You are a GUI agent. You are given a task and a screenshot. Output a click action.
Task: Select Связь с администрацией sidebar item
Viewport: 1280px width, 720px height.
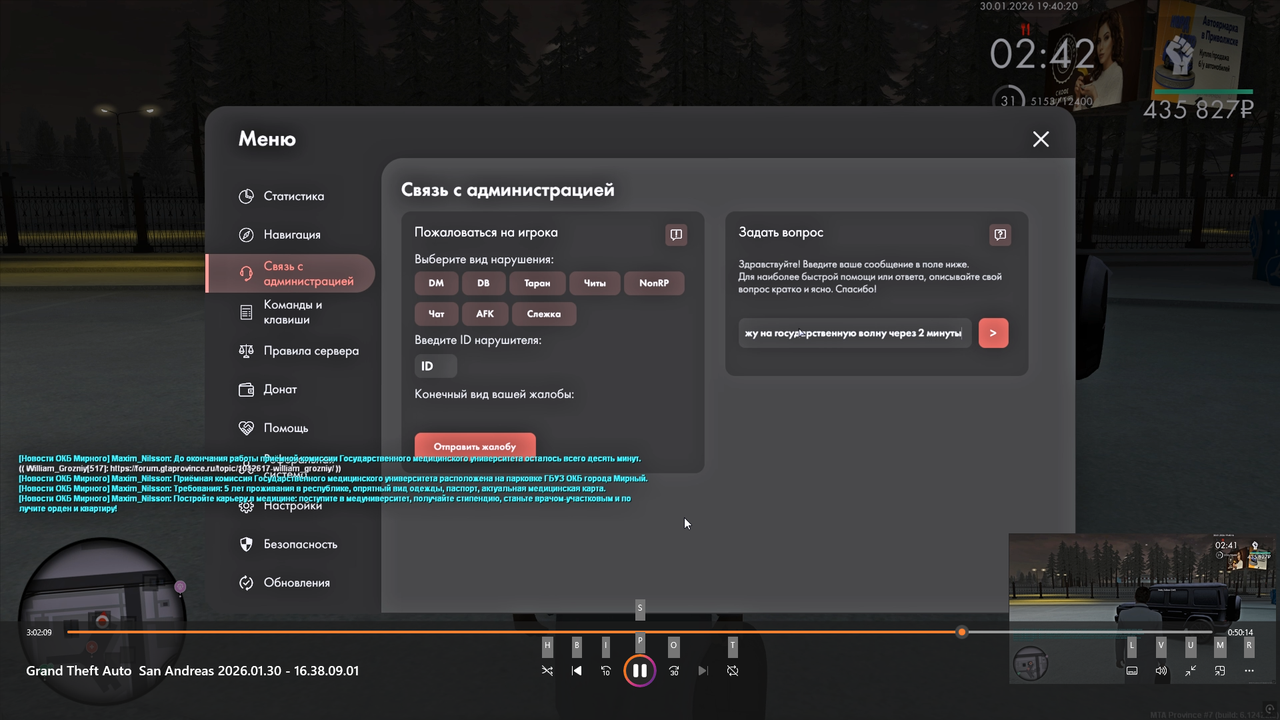[290, 273]
